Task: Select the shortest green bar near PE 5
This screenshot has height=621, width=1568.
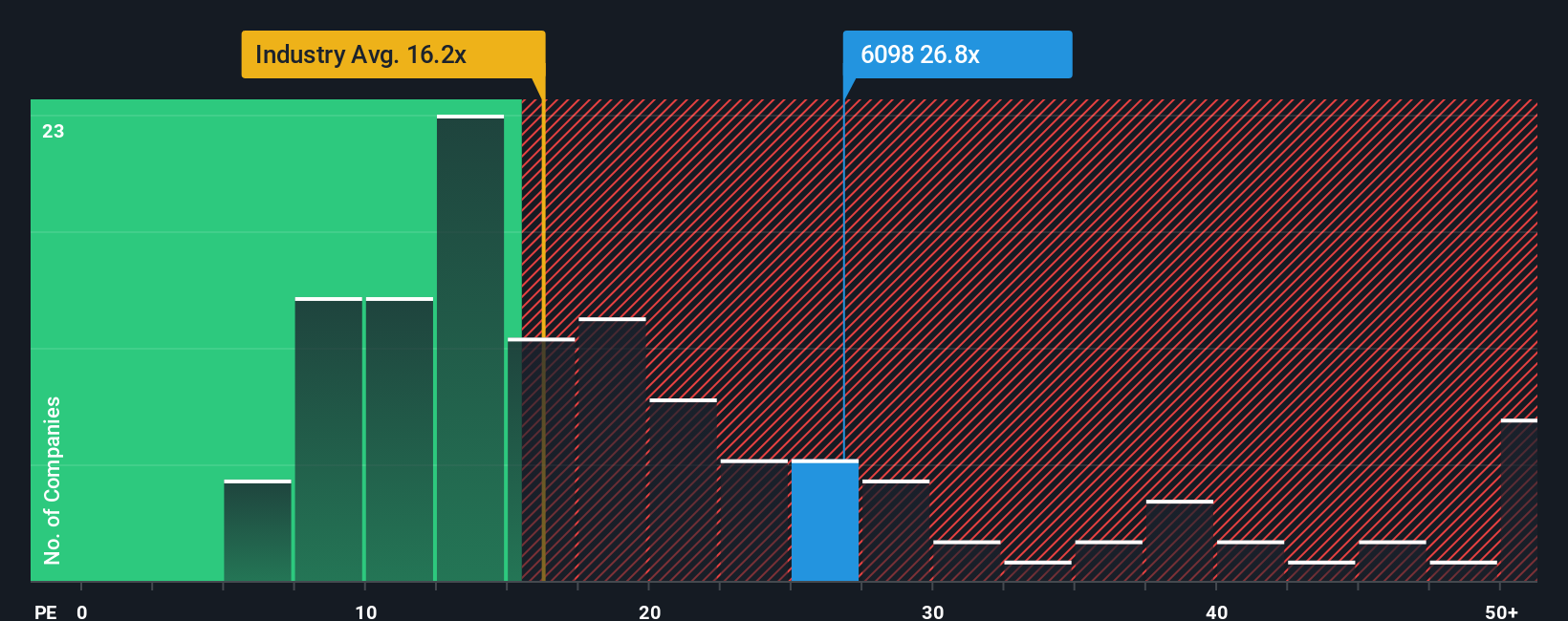Action: pyautogui.click(x=257, y=530)
